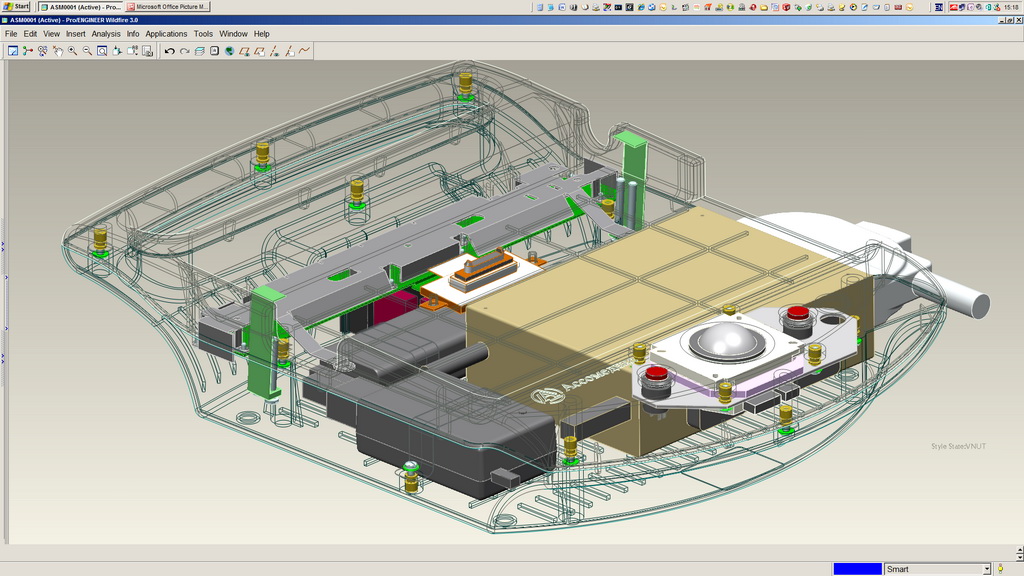Viewport: 1024px width, 576px height.
Task: Click the globe icon in the toolbar
Action: click(x=229, y=51)
